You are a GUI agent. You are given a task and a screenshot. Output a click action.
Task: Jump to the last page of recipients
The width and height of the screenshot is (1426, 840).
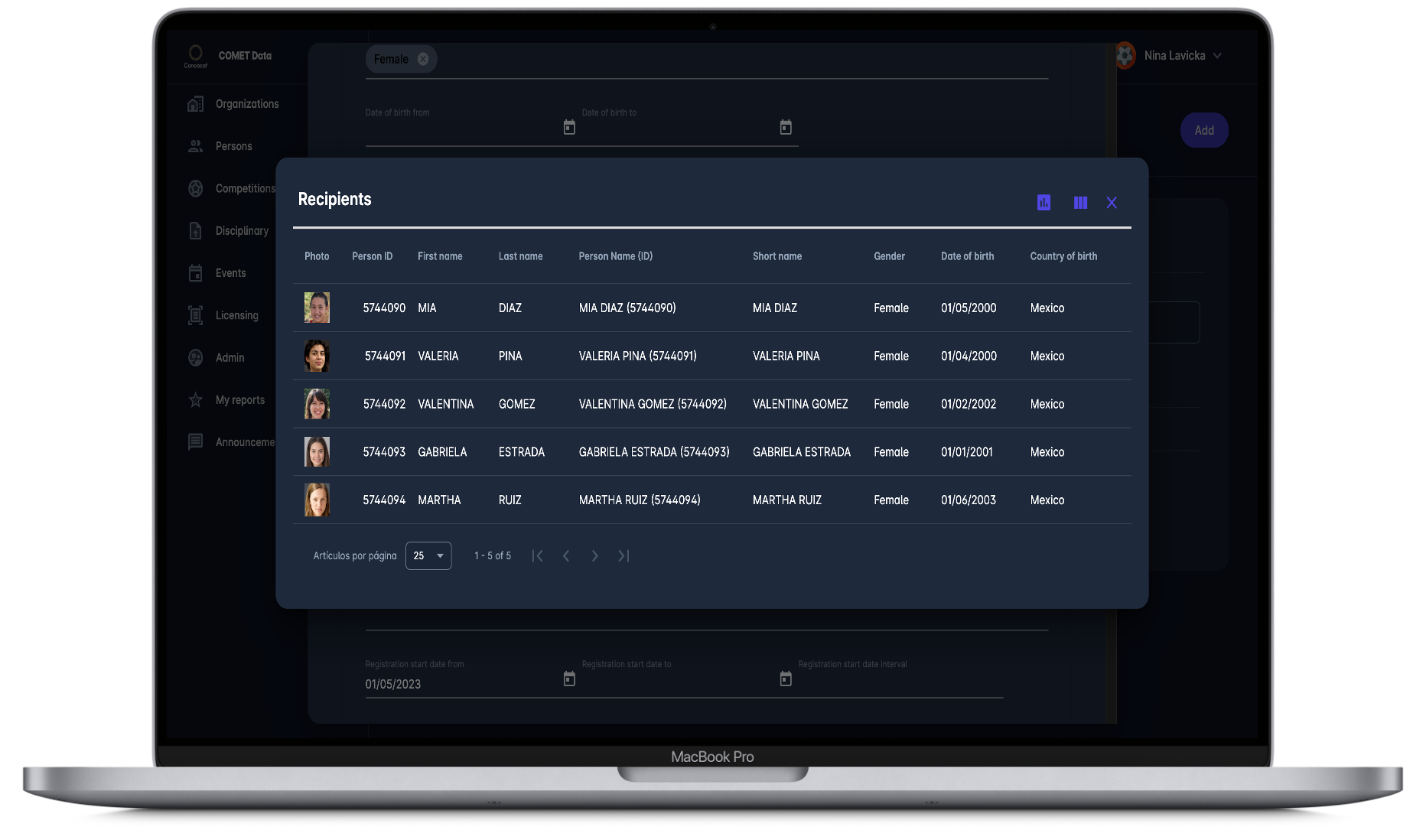[x=623, y=556]
